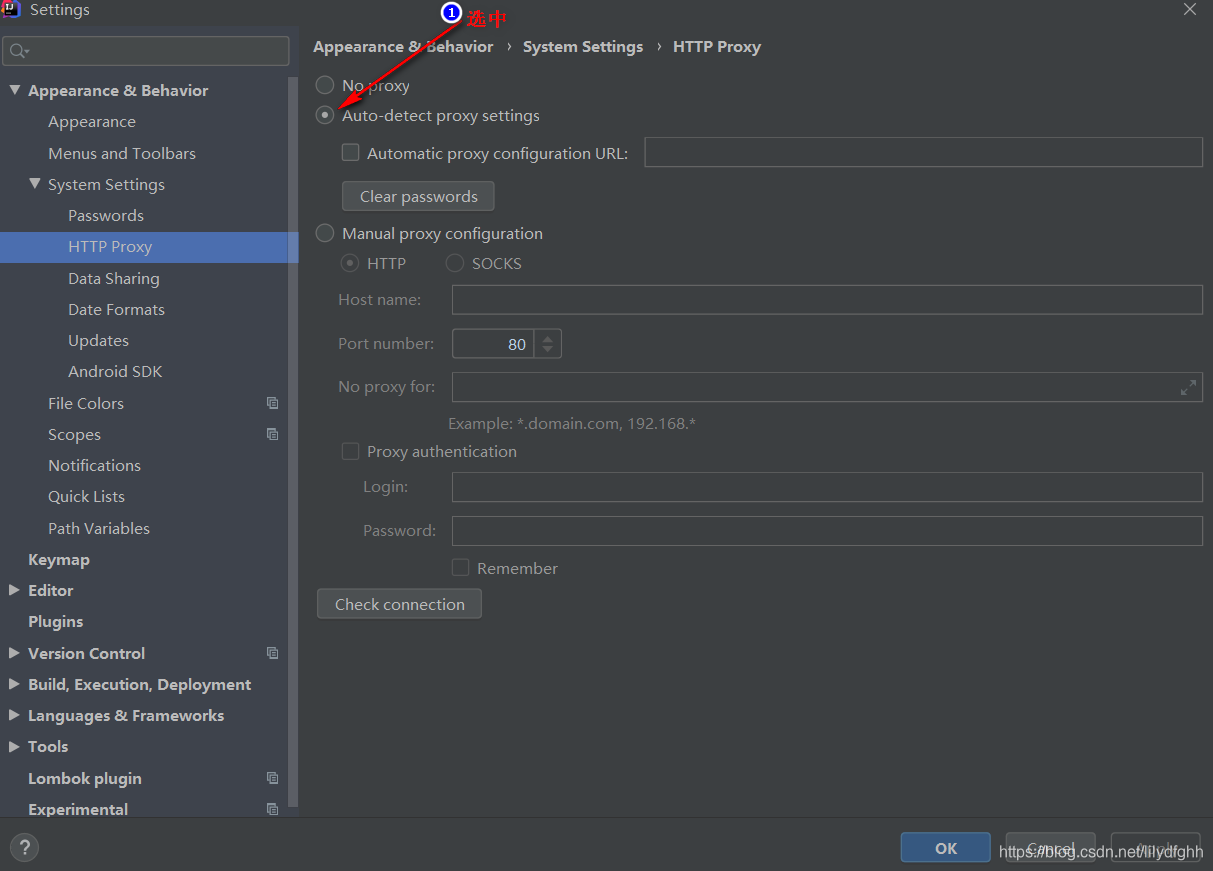The height and width of the screenshot is (871, 1213).
Task: Click project-level icon beside Version Control
Action: point(272,653)
